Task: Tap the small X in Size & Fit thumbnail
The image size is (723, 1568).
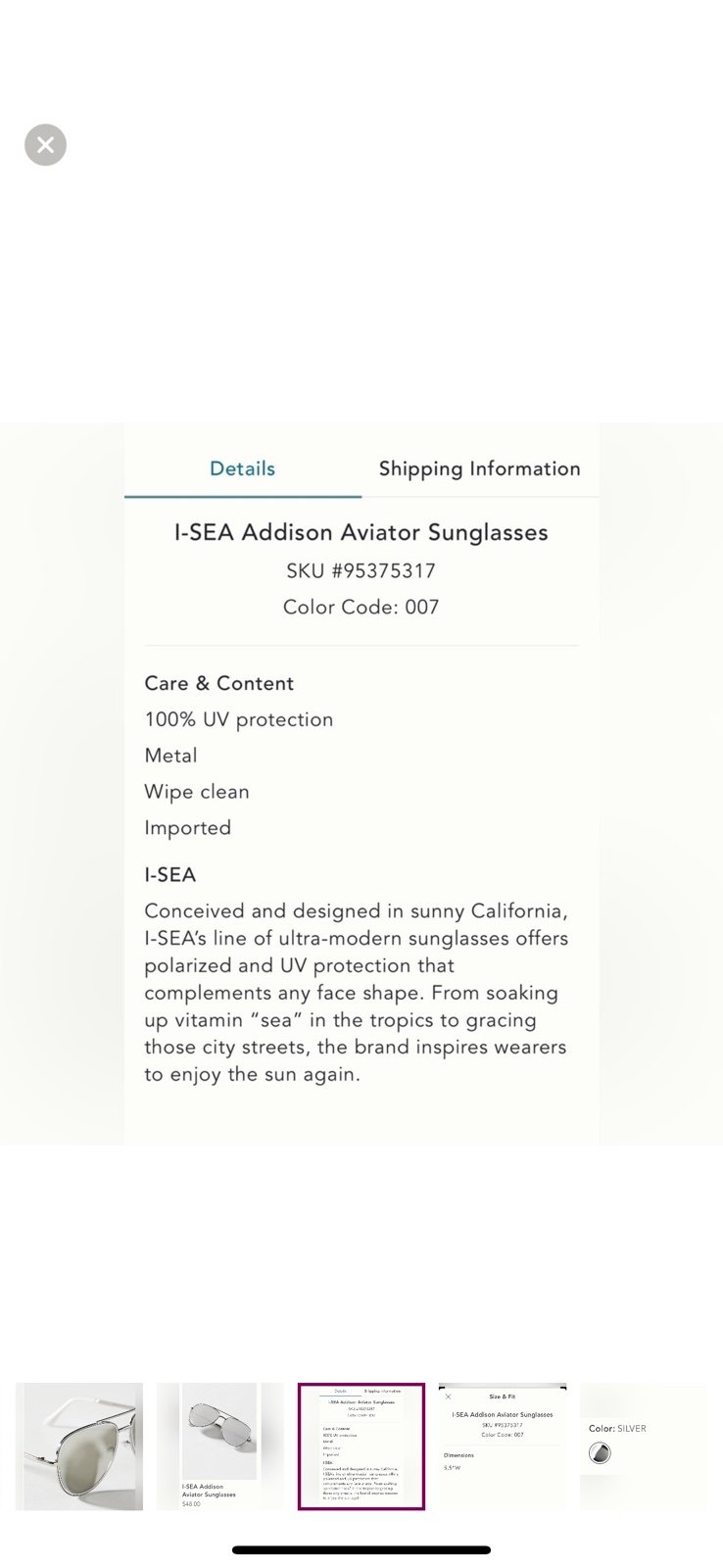Action: (x=449, y=1396)
